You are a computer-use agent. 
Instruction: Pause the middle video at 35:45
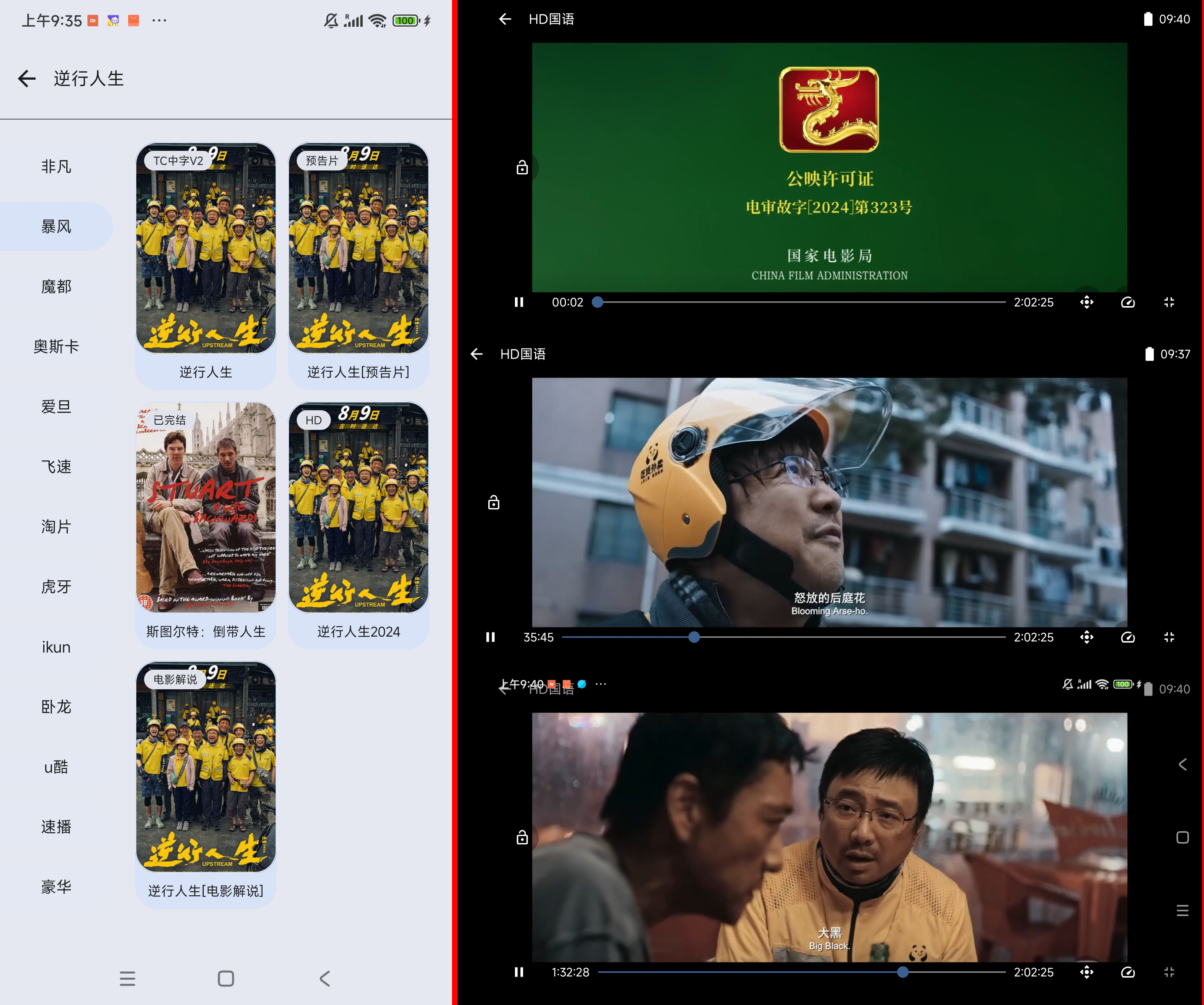coord(490,637)
